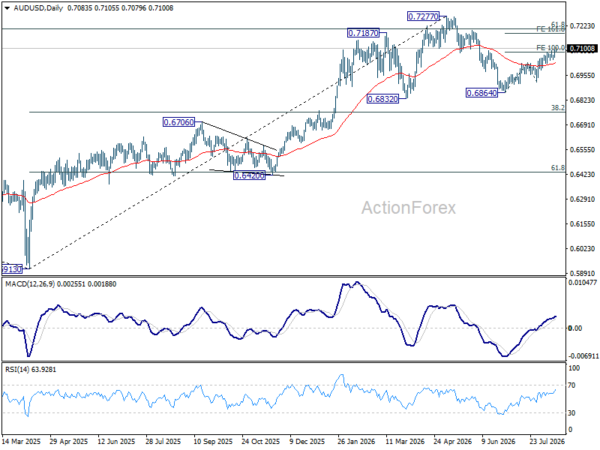600x450 pixels.
Task: Click the 0.64200 low price label
Action: click(249, 176)
